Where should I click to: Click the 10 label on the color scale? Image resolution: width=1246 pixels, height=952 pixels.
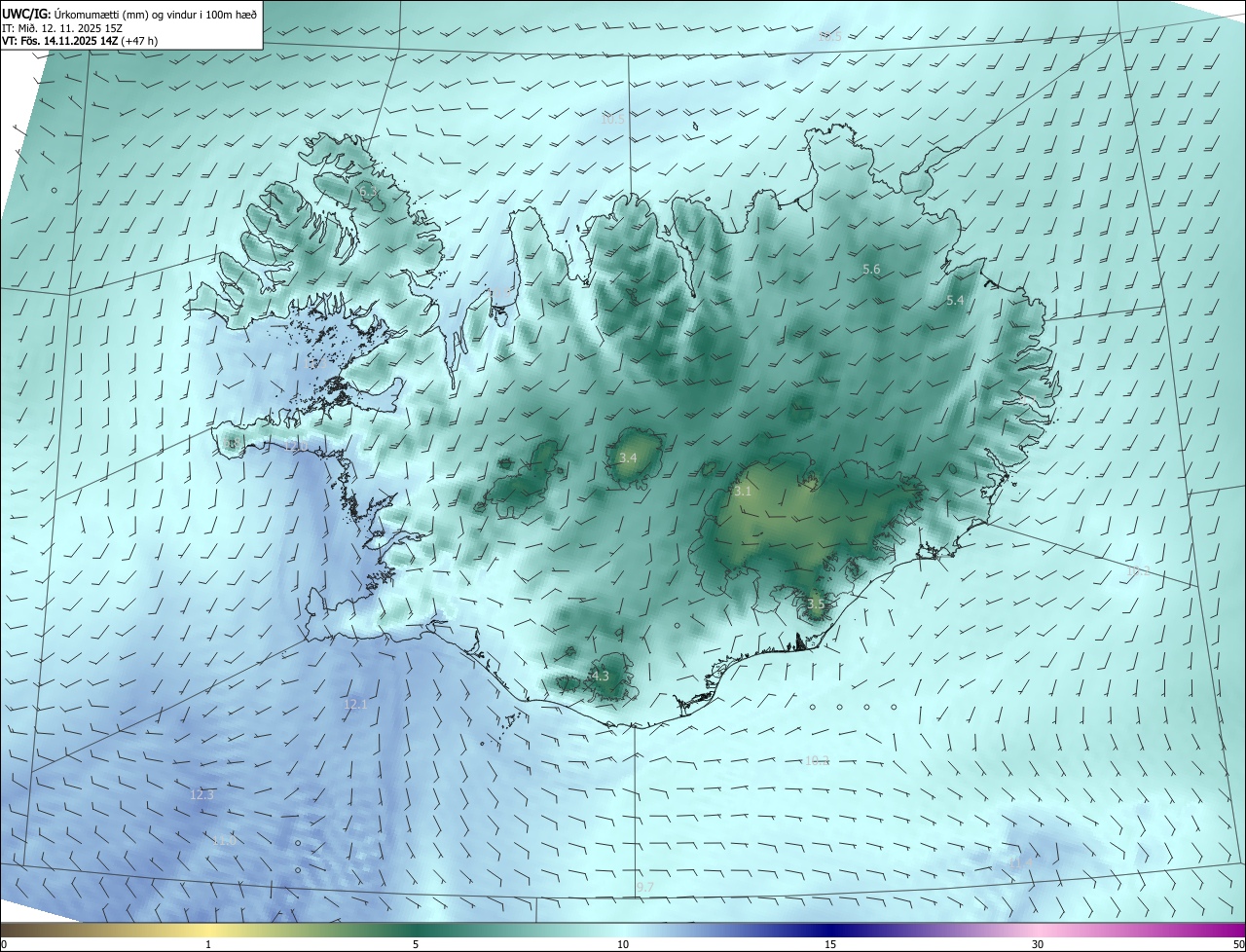[x=623, y=944]
